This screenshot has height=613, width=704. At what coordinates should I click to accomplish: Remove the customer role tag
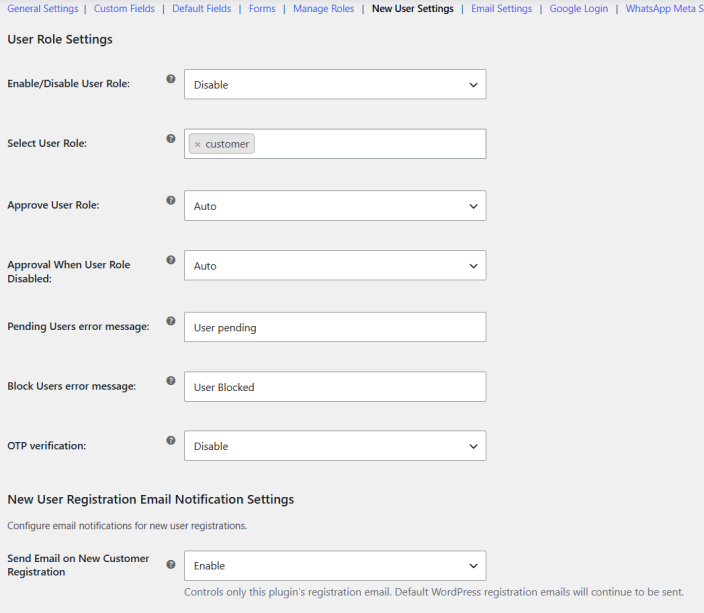pyautogui.click(x=198, y=145)
